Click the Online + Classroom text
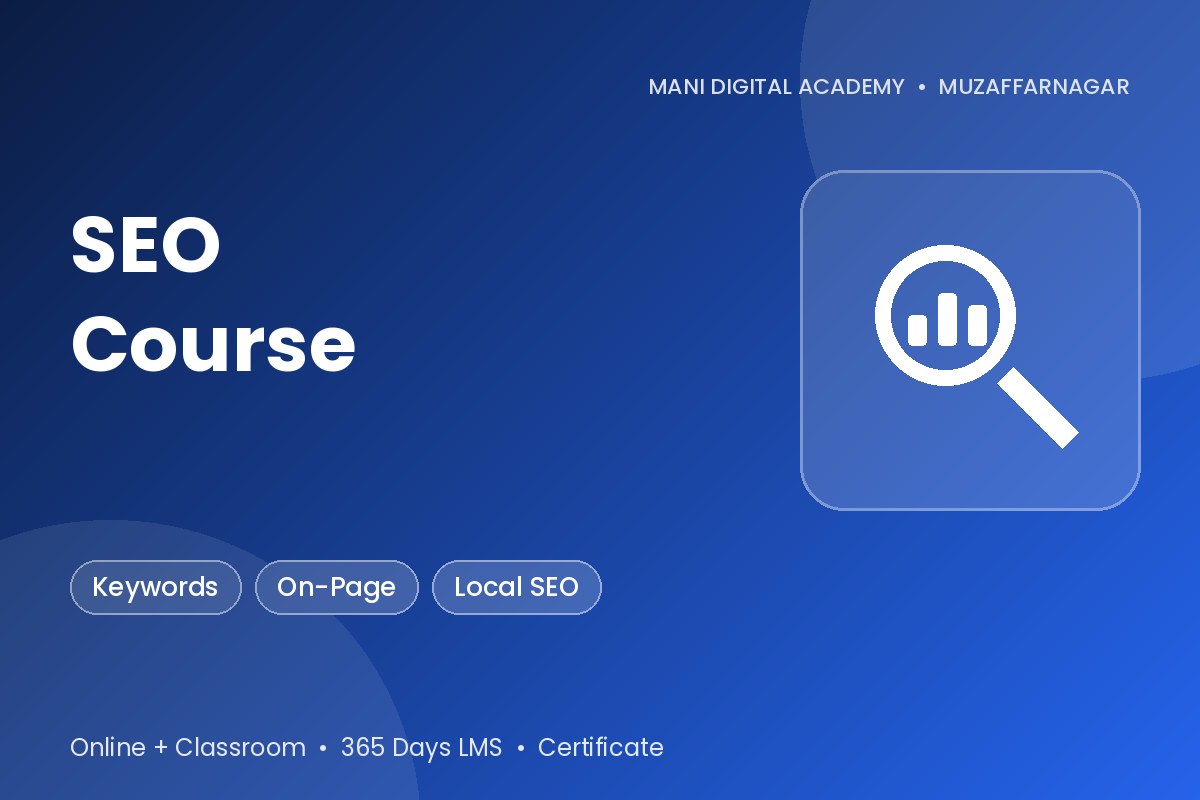 pyautogui.click(x=188, y=747)
